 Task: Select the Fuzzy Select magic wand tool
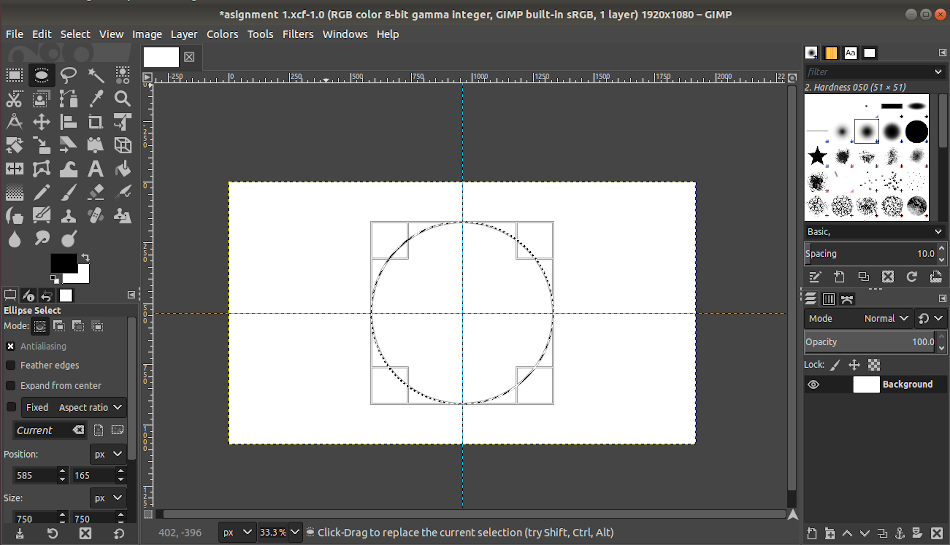[96, 75]
